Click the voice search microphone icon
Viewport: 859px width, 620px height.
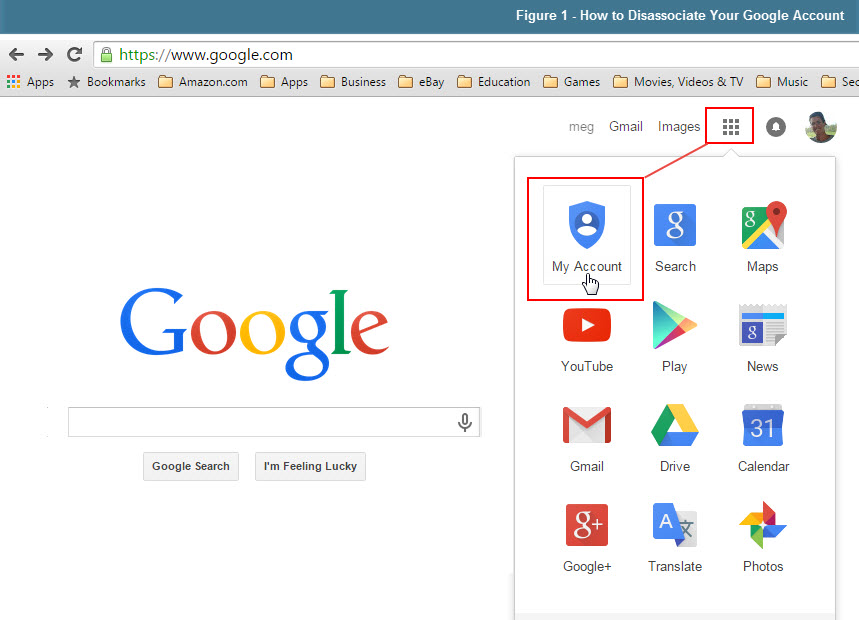click(x=465, y=422)
